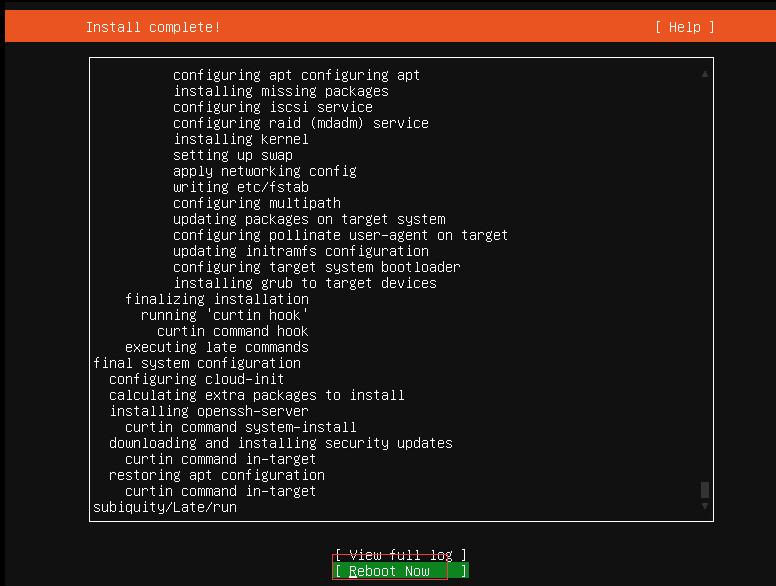This screenshot has height=586, width=776.
Task: Click the Reboot Now button
Action: [x=401, y=571]
